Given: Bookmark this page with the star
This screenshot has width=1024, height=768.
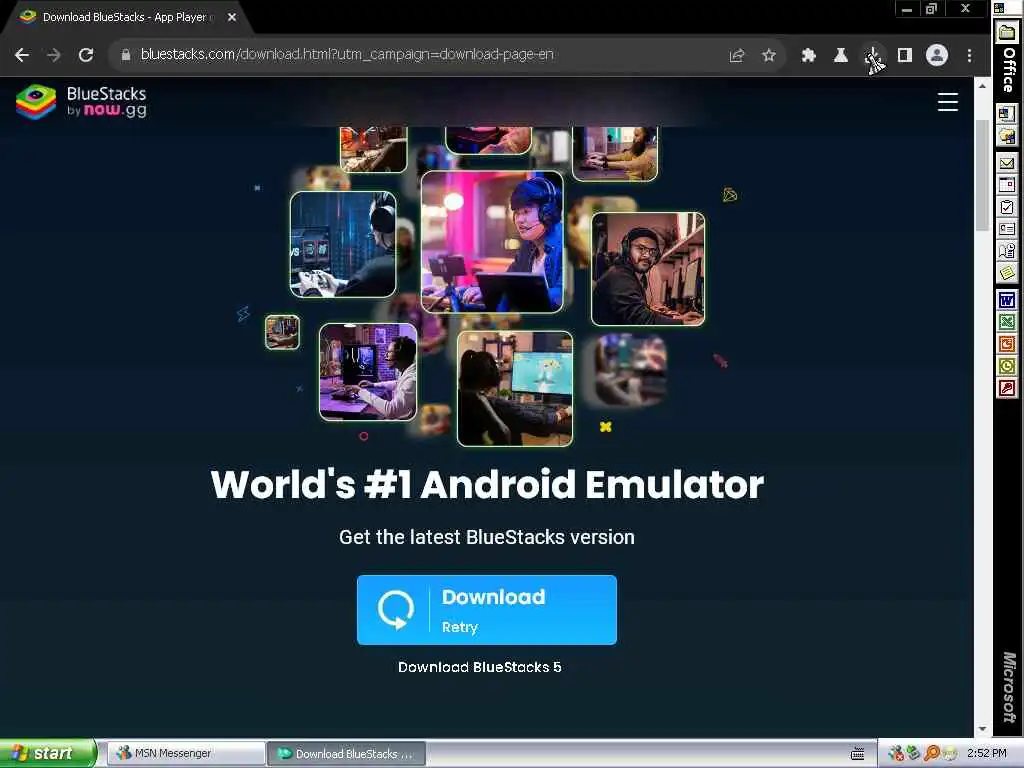Looking at the screenshot, I should 769,56.
